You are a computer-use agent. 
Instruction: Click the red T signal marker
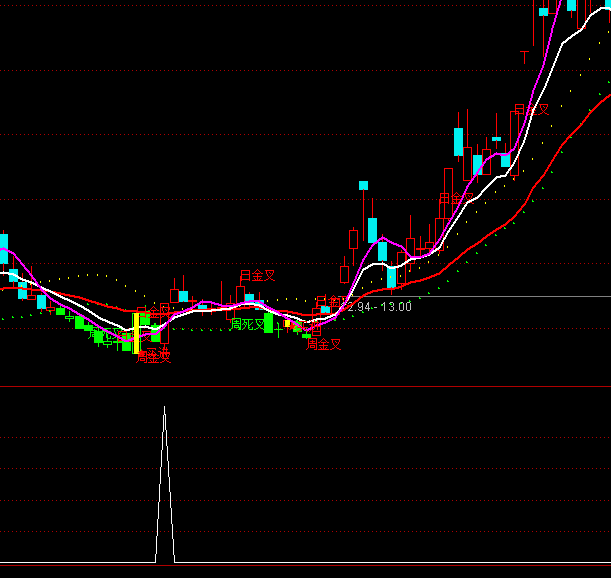pyautogui.click(x=524, y=57)
